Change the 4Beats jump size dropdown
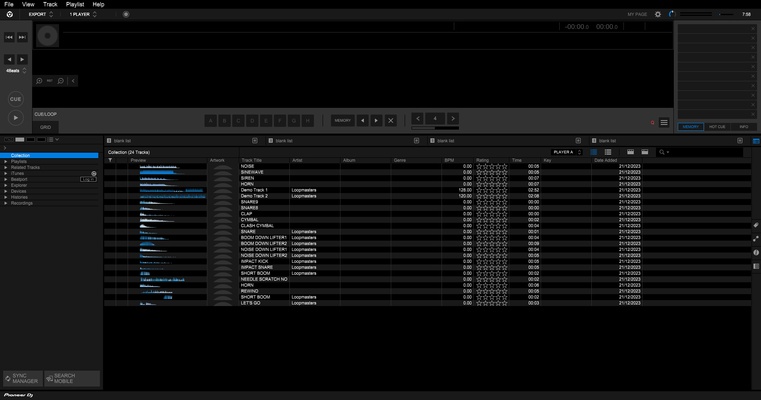 16,71
